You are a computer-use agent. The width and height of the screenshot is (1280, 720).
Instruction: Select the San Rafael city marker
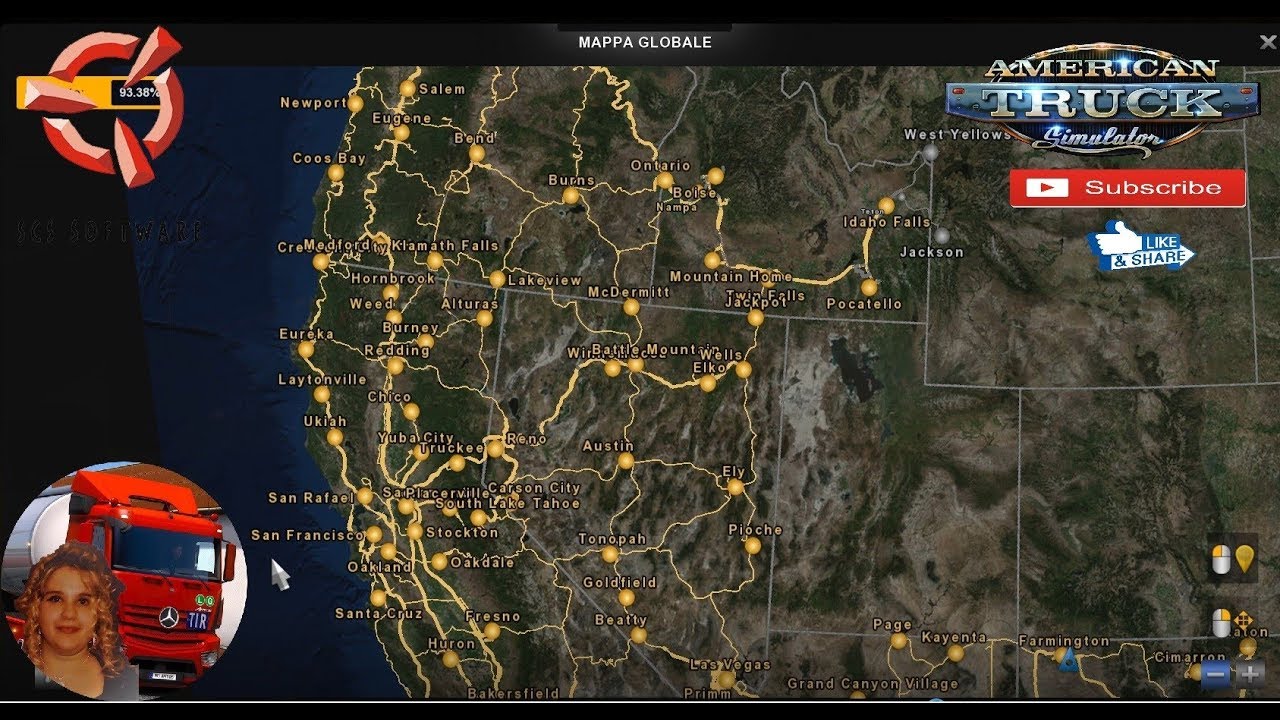click(x=365, y=496)
